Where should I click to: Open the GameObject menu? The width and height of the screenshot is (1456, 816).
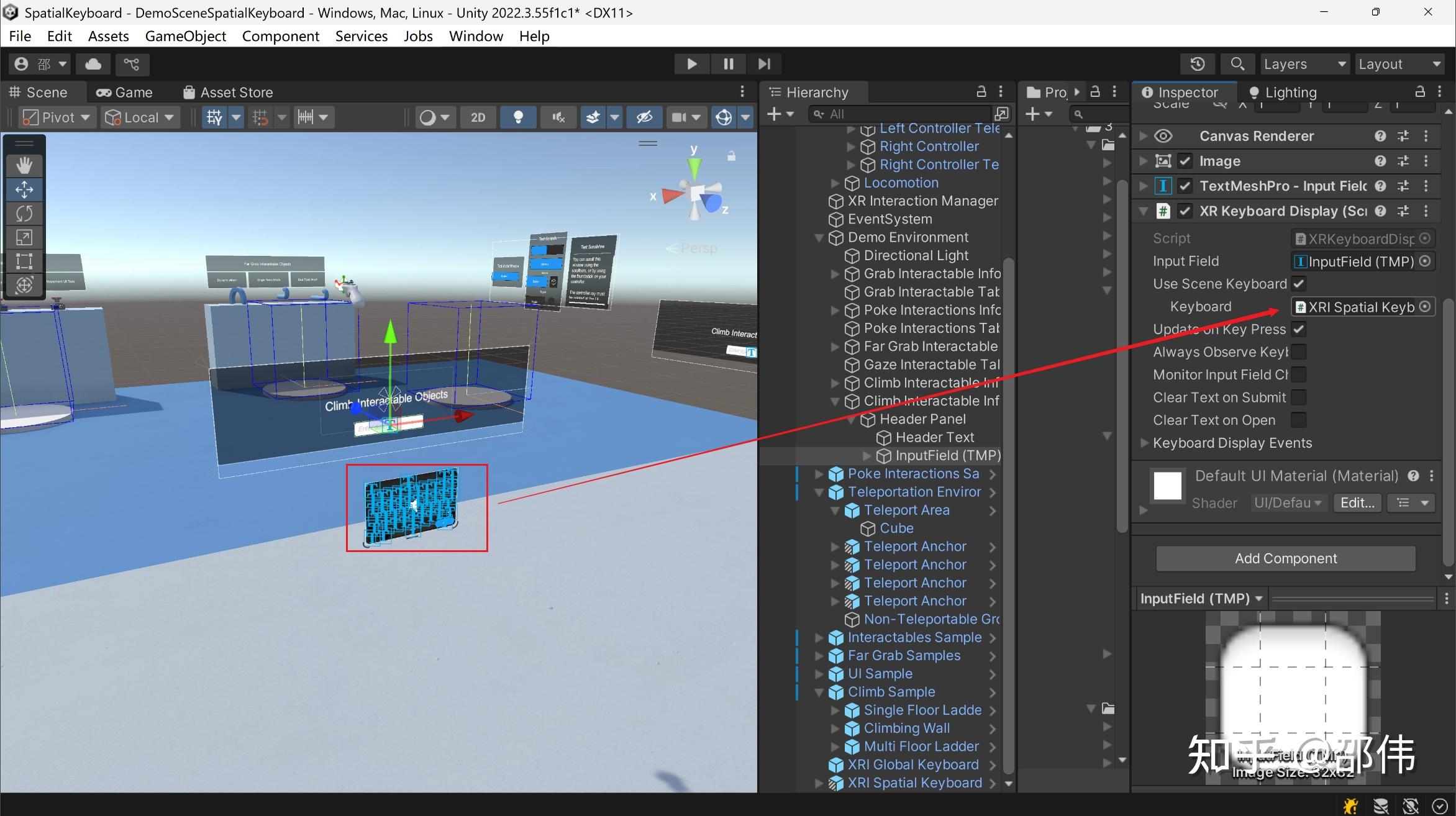coord(185,36)
